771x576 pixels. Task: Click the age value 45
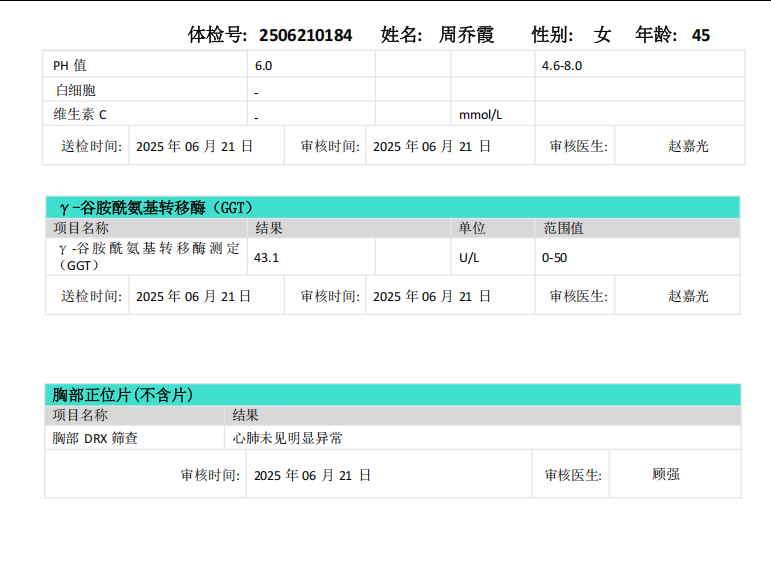tap(701, 35)
